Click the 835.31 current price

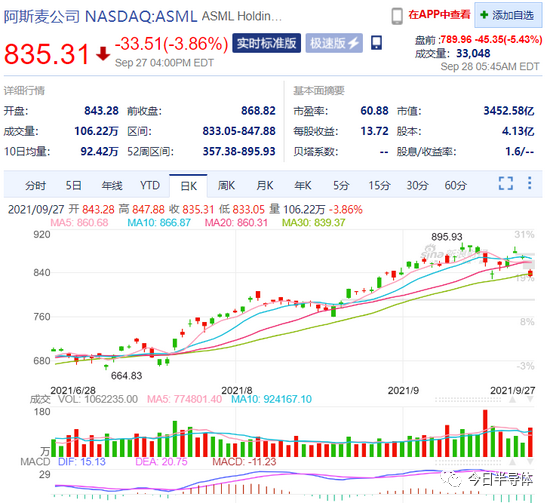[x=47, y=54]
